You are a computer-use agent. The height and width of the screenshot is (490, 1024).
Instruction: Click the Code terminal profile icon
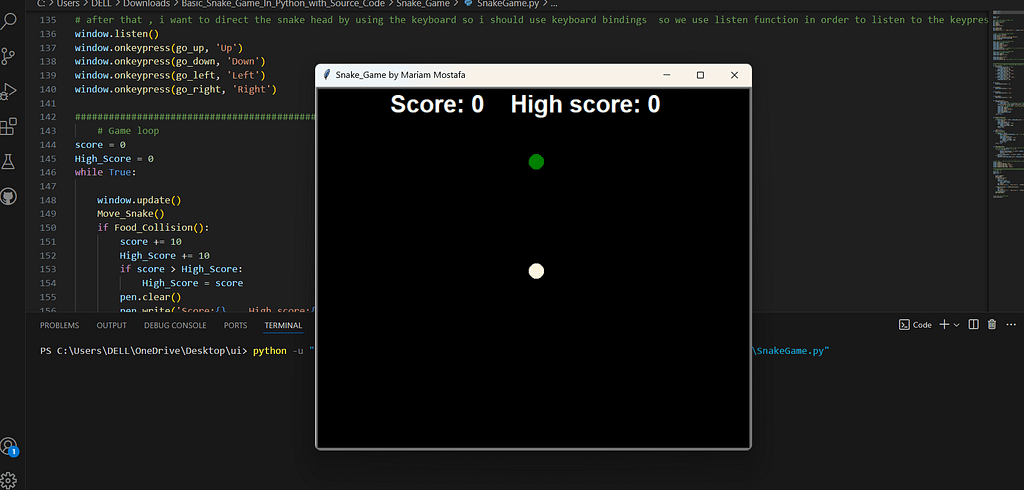click(x=904, y=325)
